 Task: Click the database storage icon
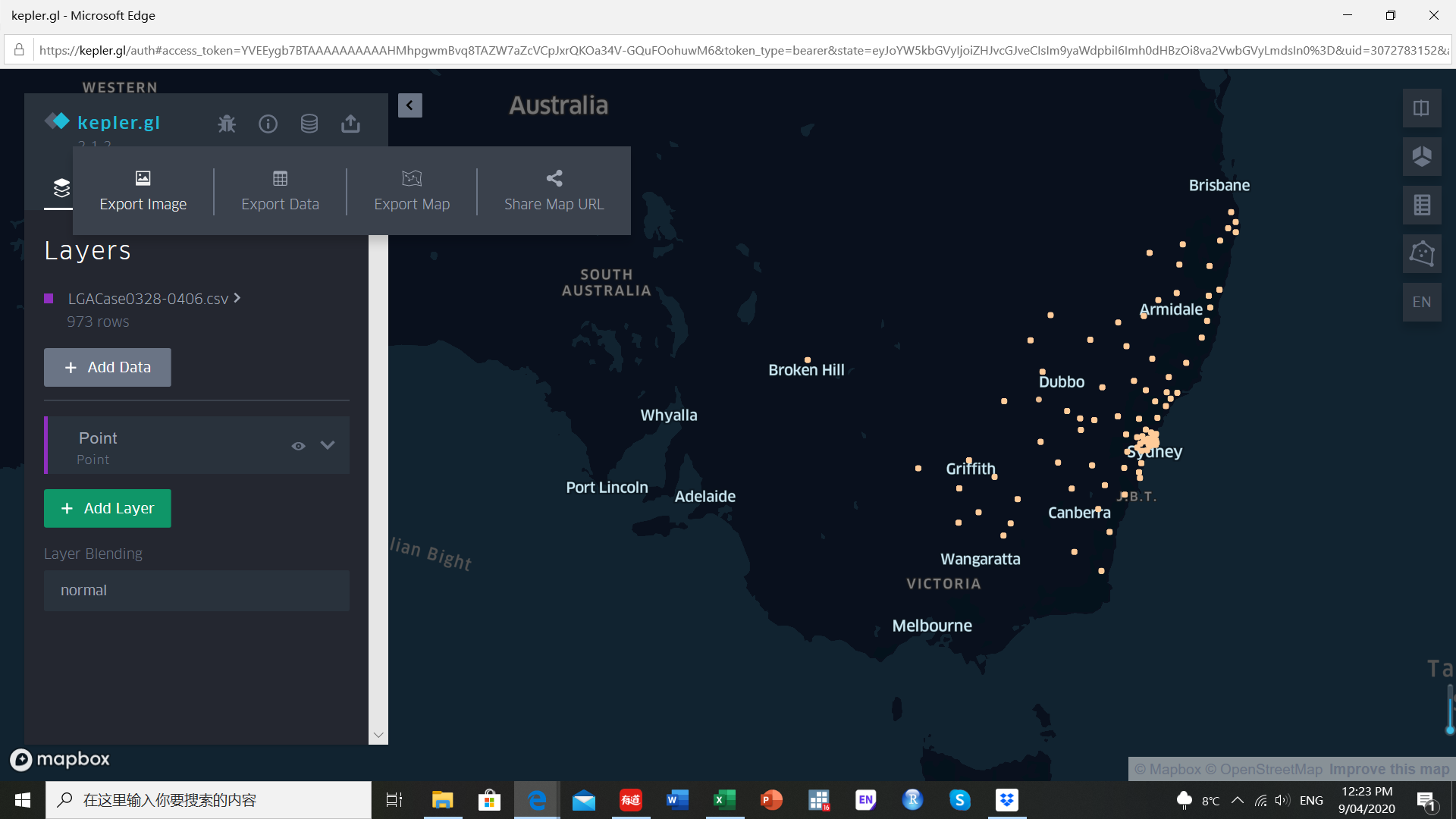click(309, 124)
